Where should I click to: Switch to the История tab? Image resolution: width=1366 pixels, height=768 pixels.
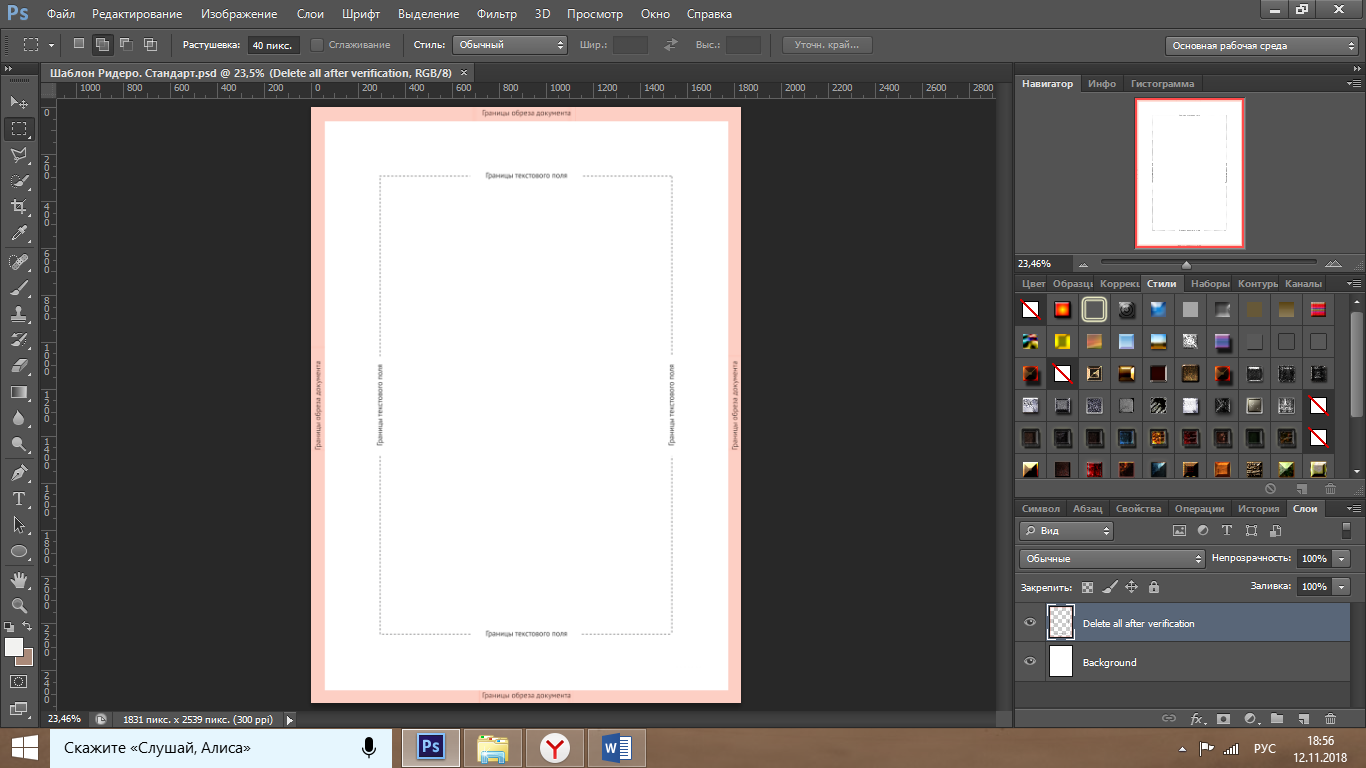[x=1258, y=509]
